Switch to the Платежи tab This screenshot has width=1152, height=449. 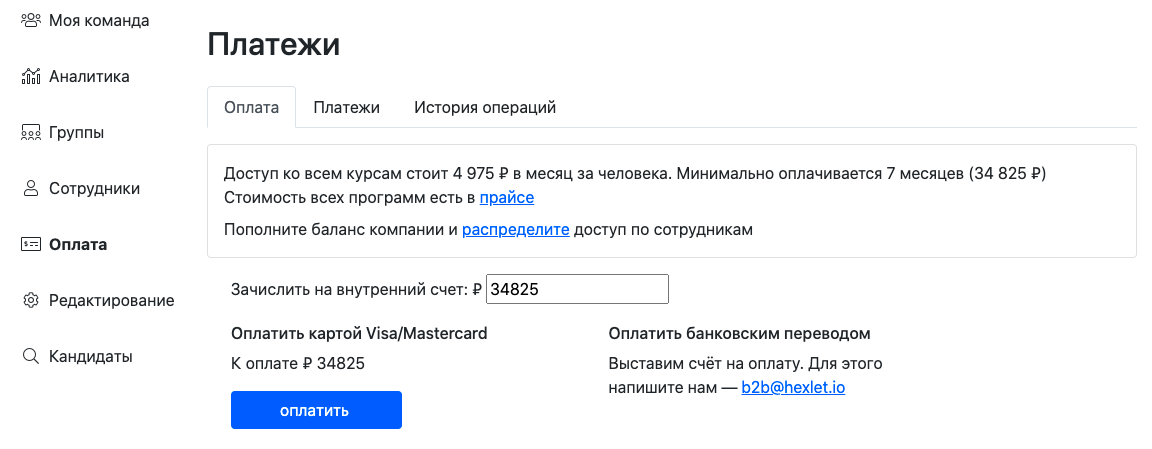pyautogui.click(x=346, y=107)
